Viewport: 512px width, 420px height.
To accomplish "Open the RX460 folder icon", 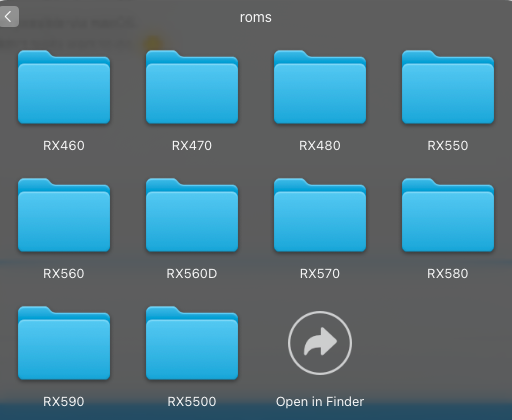I will 64,87.
